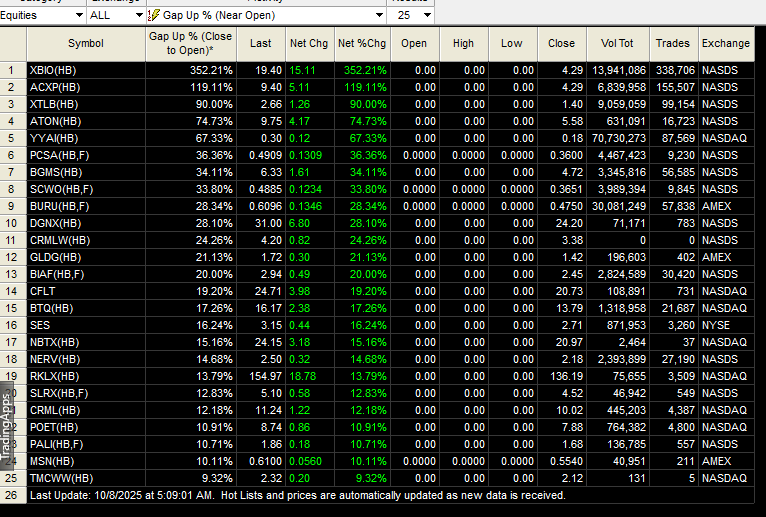Select the BIAF(HB,F) symbol
766x517 pixels.
pos(57,274)
